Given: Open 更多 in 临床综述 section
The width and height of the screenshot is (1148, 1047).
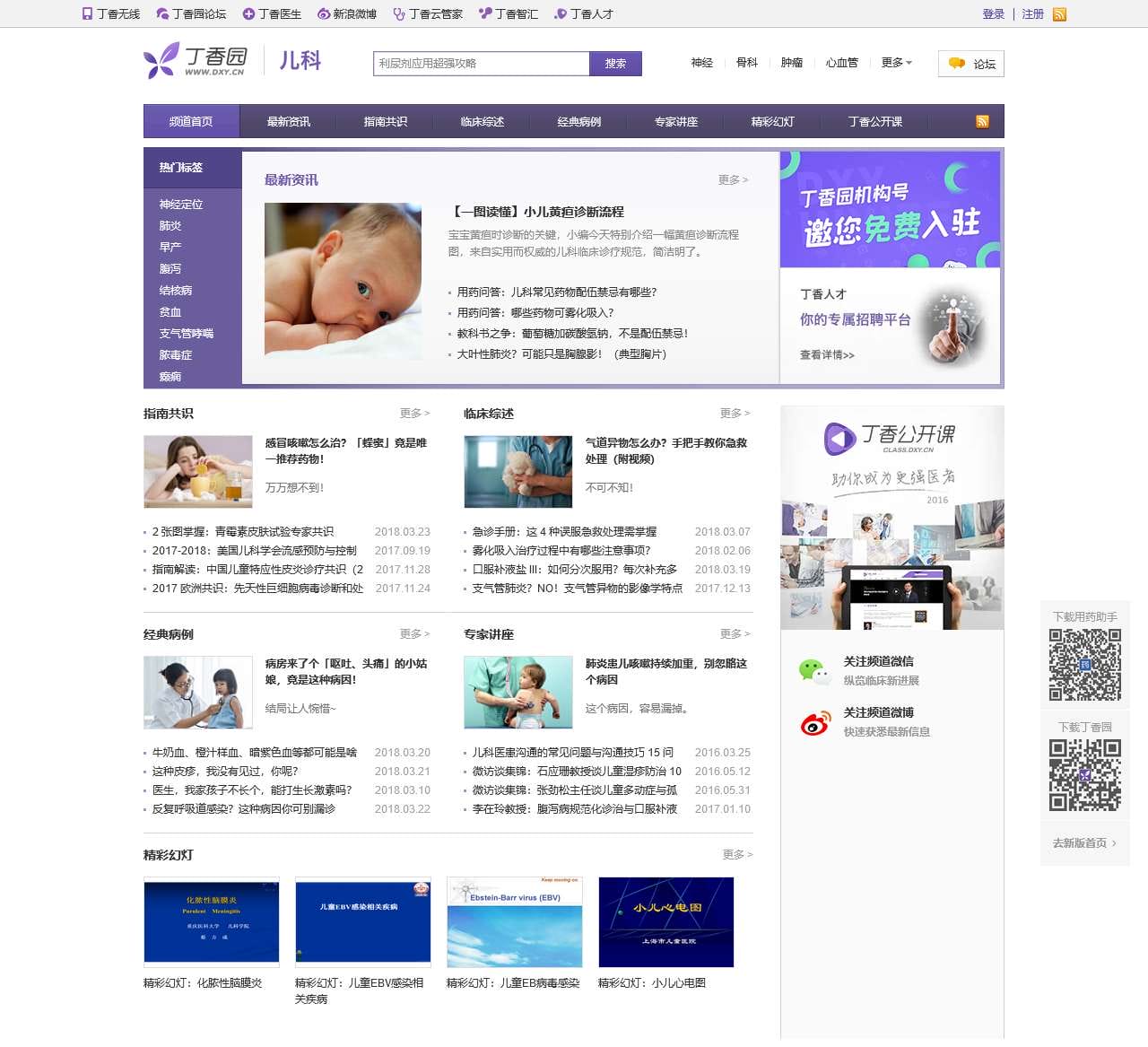Looking at the screenshot, I should click(735, 413).
